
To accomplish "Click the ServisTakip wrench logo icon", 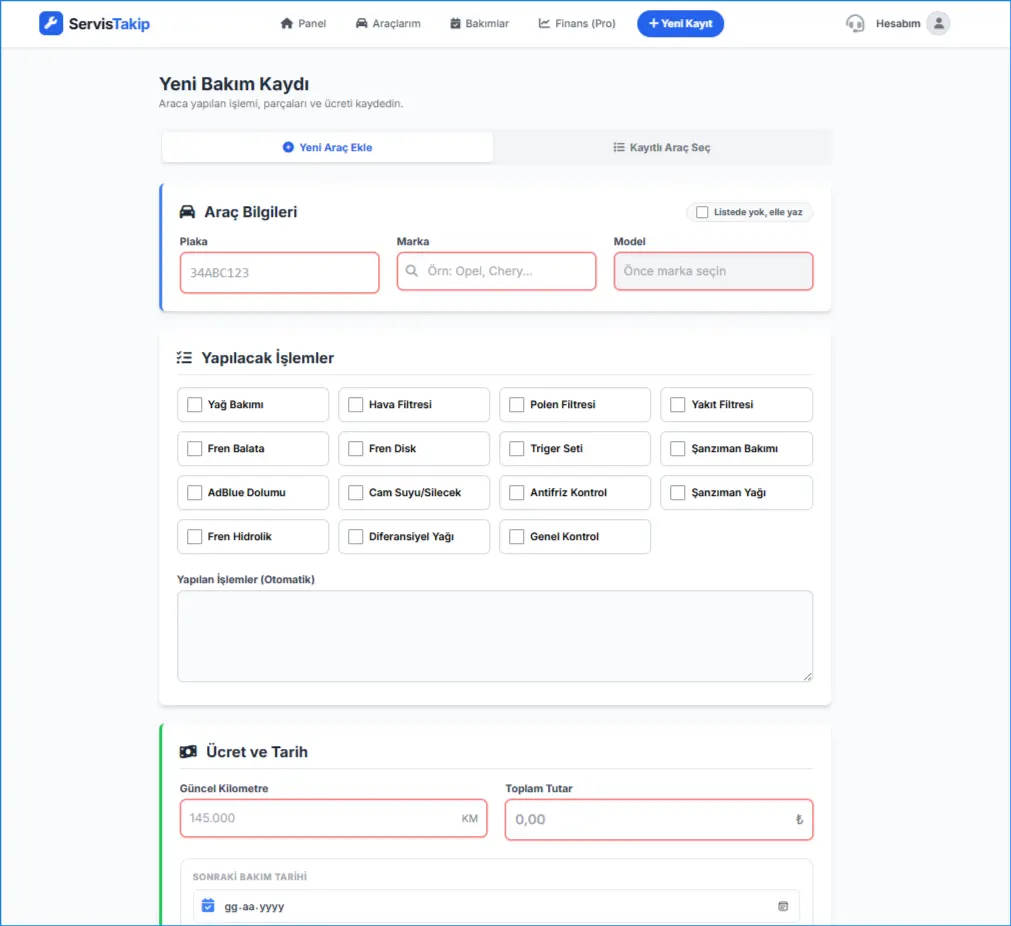I will pyautogui.click(x=51, y=23).
